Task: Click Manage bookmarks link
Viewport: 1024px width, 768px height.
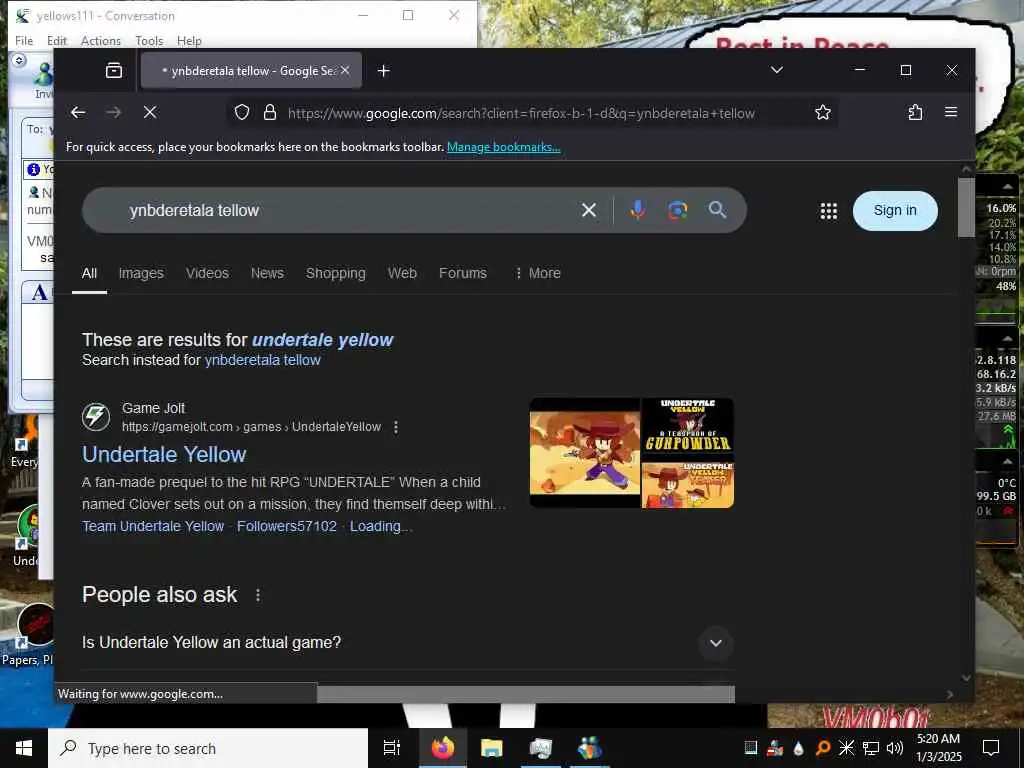Action: [504, 147]
